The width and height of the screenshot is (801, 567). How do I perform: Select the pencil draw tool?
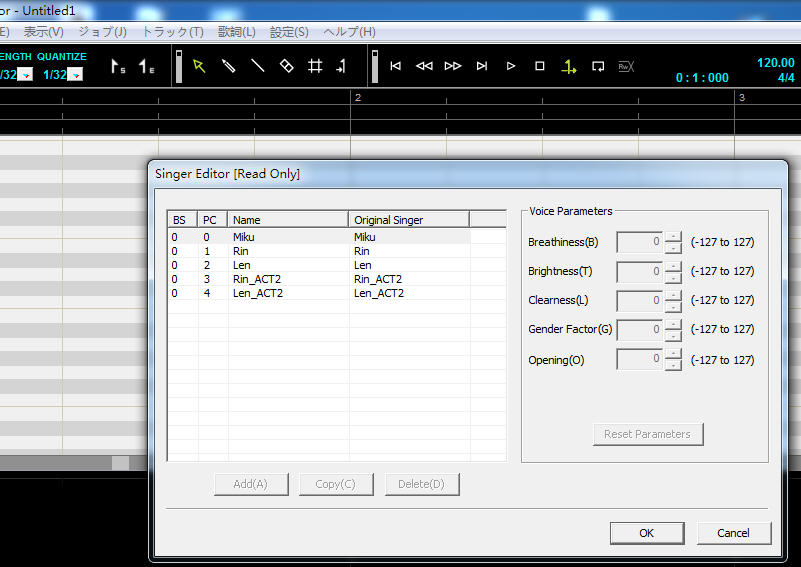click(x=228, y=66)
